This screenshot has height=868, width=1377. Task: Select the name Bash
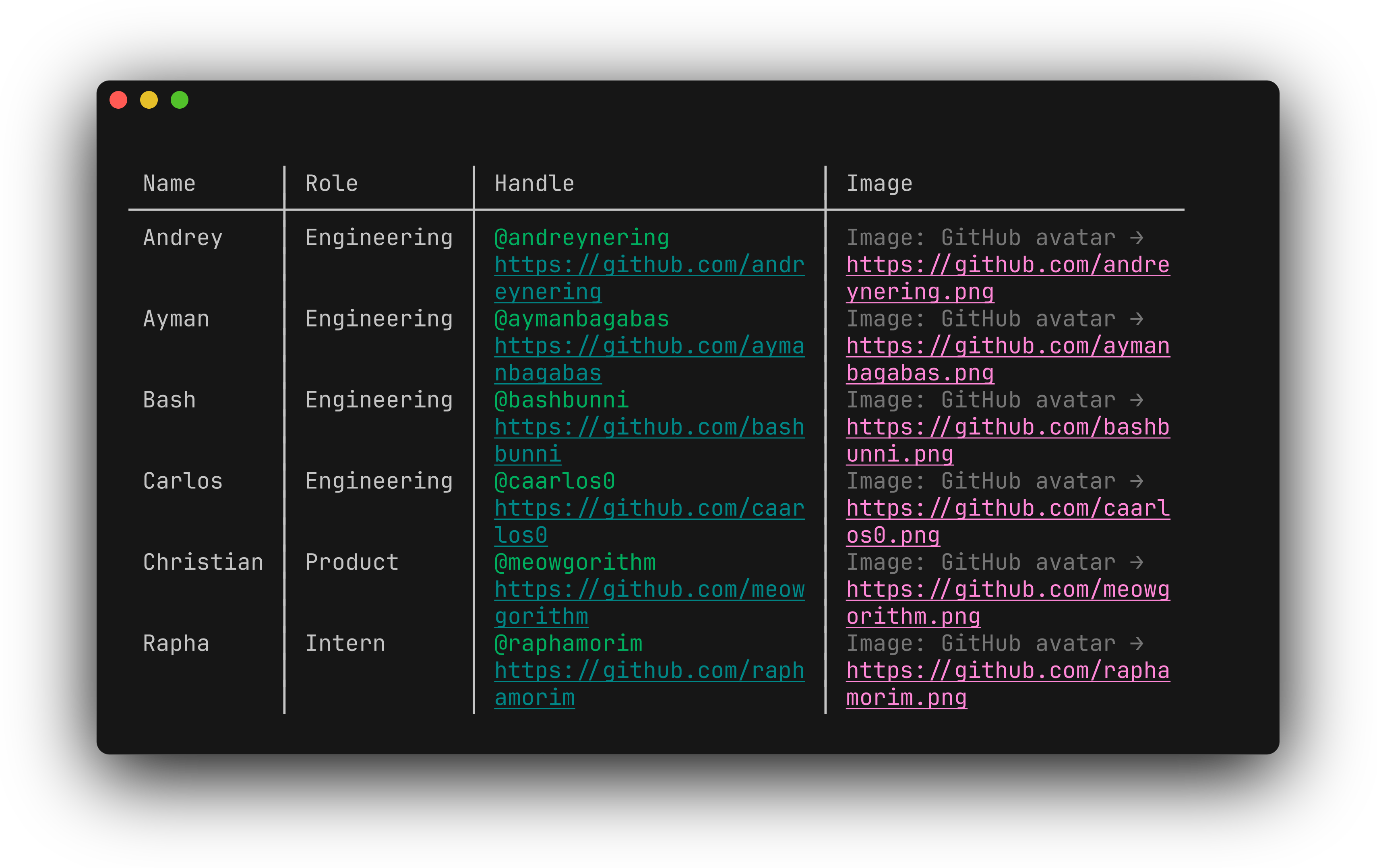(x=169, y=400)
